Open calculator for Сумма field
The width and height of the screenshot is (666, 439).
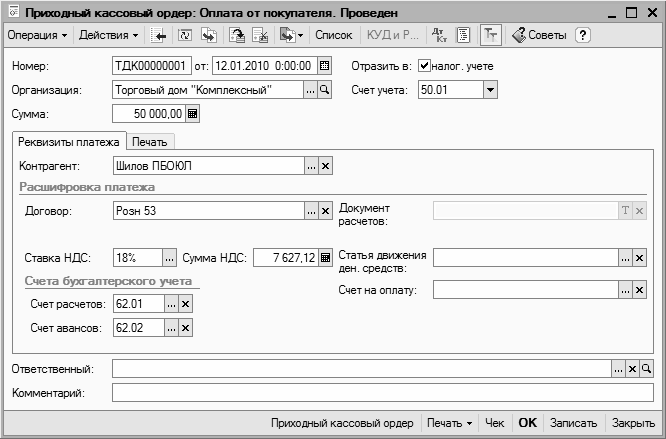[194, 114]
